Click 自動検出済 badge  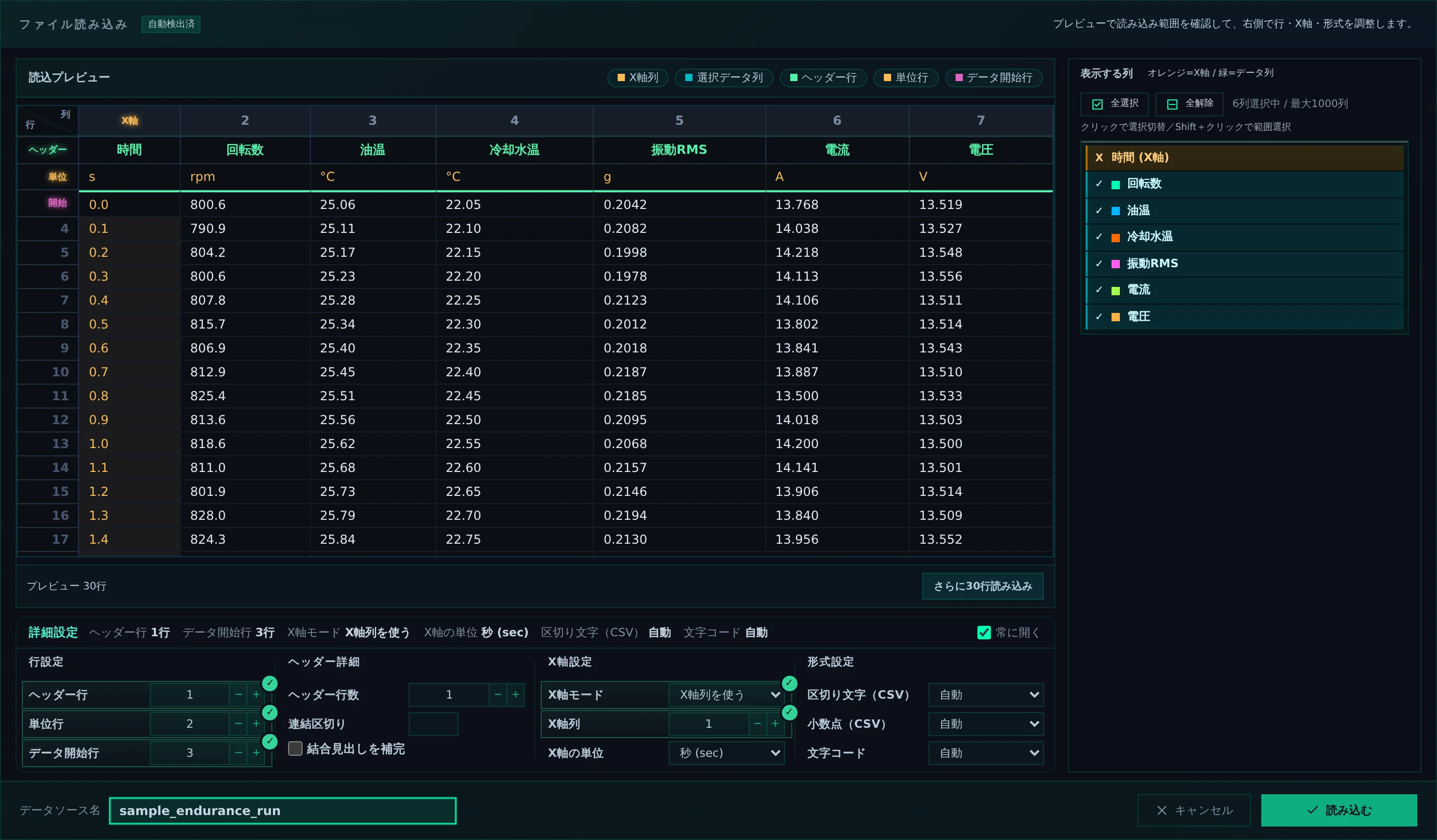(171, 24)
